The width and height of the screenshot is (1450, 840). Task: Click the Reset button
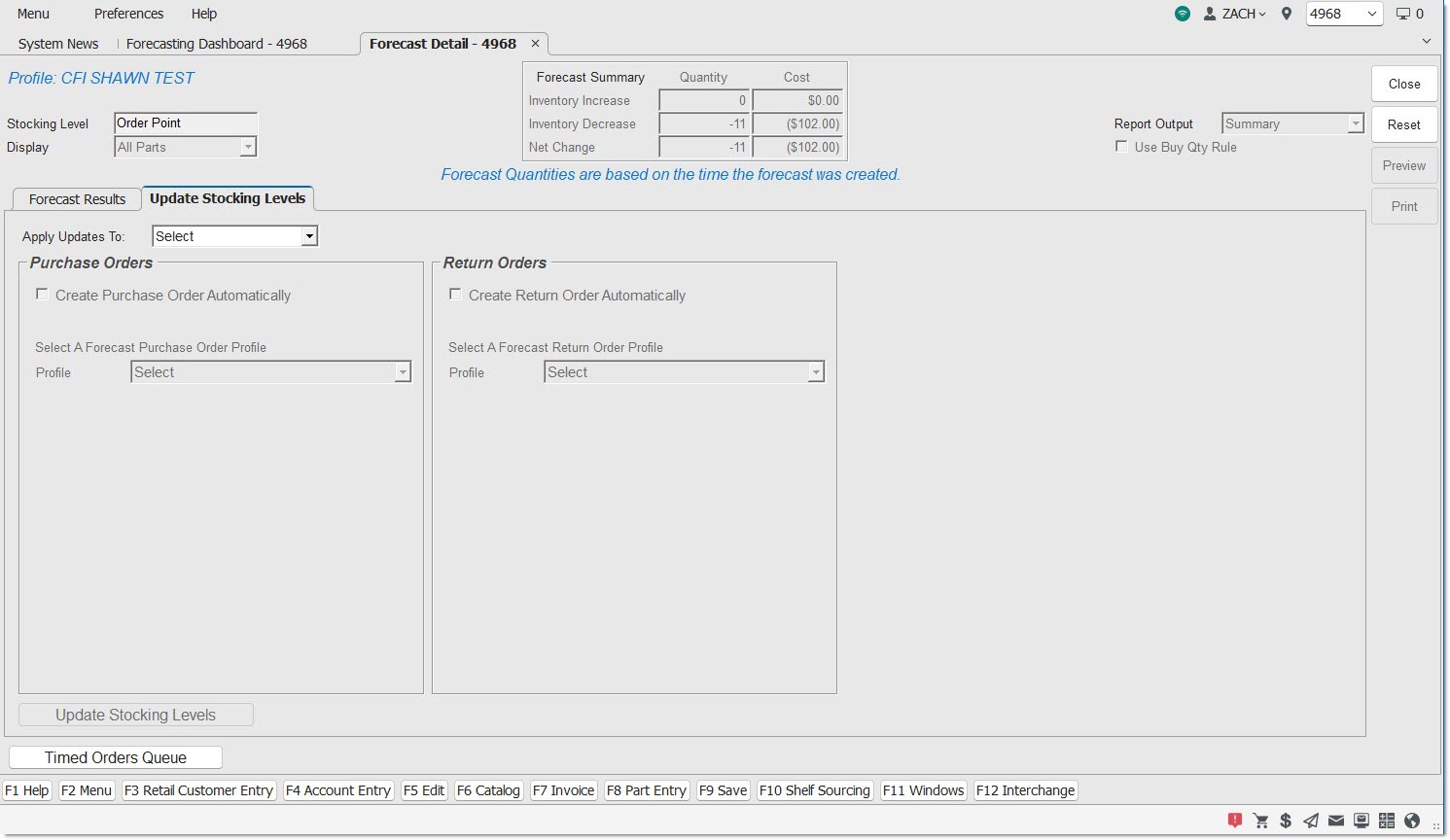tap(1403, 124)
